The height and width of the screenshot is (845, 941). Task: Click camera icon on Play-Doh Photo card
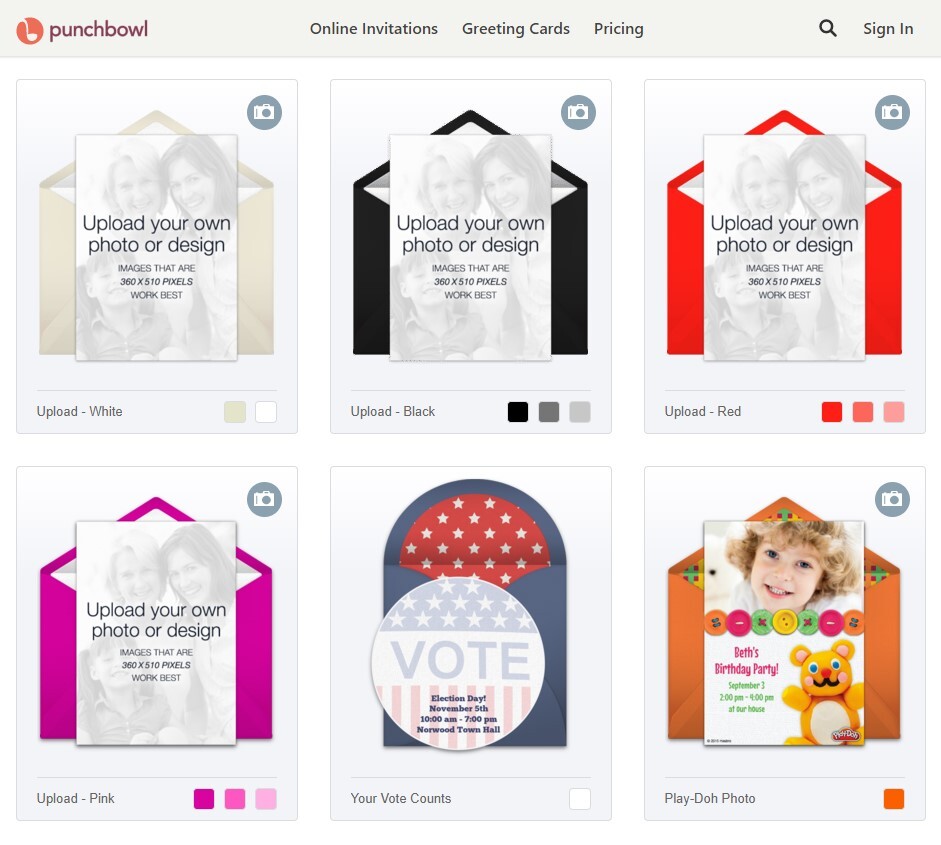(x=892, y=499)
